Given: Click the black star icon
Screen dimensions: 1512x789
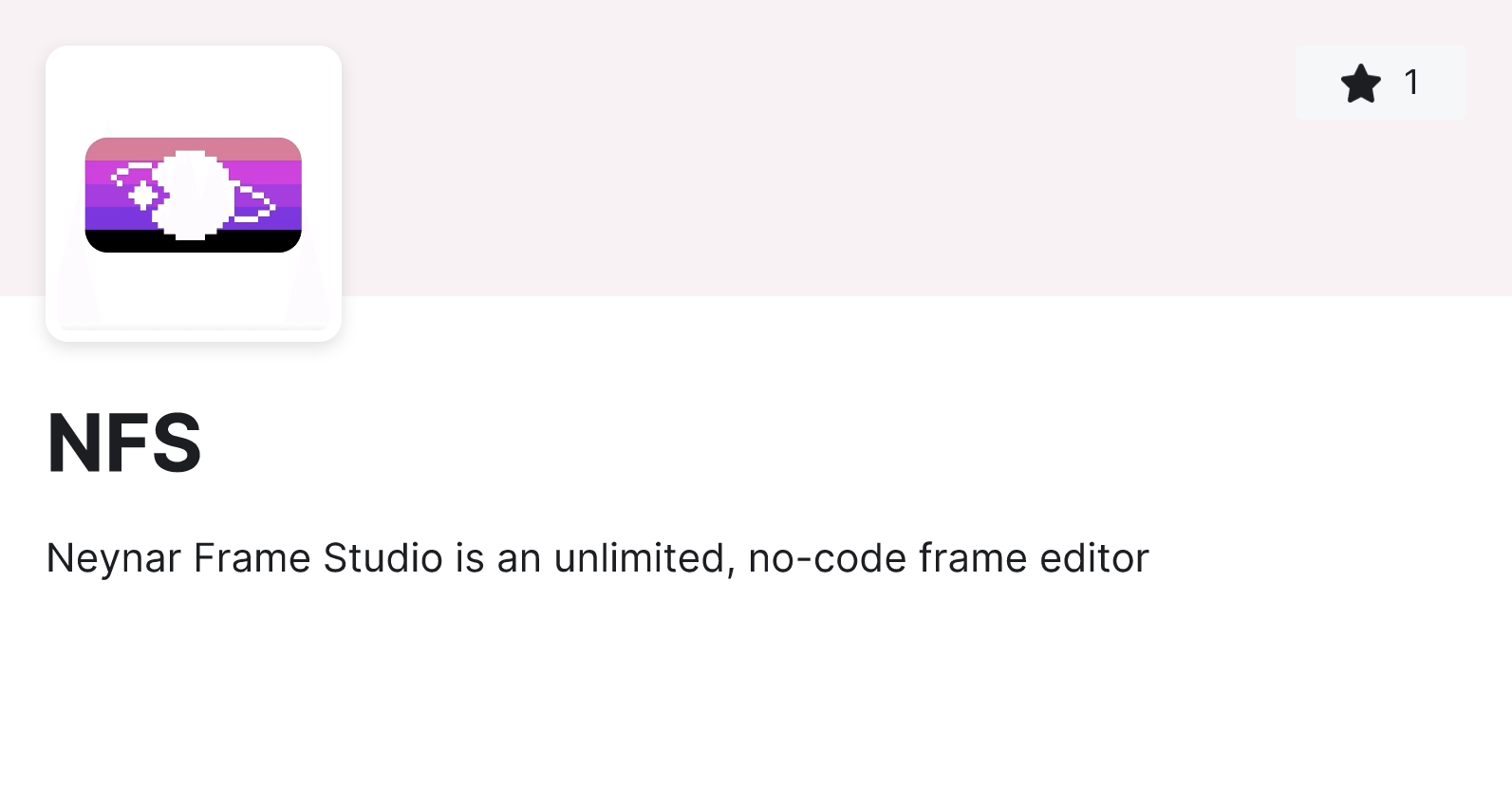Looking at the screenshot, I should tap(1361, 84).
